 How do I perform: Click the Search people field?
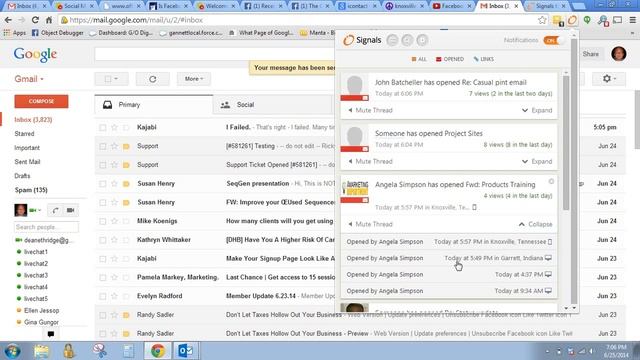[46, 227]
